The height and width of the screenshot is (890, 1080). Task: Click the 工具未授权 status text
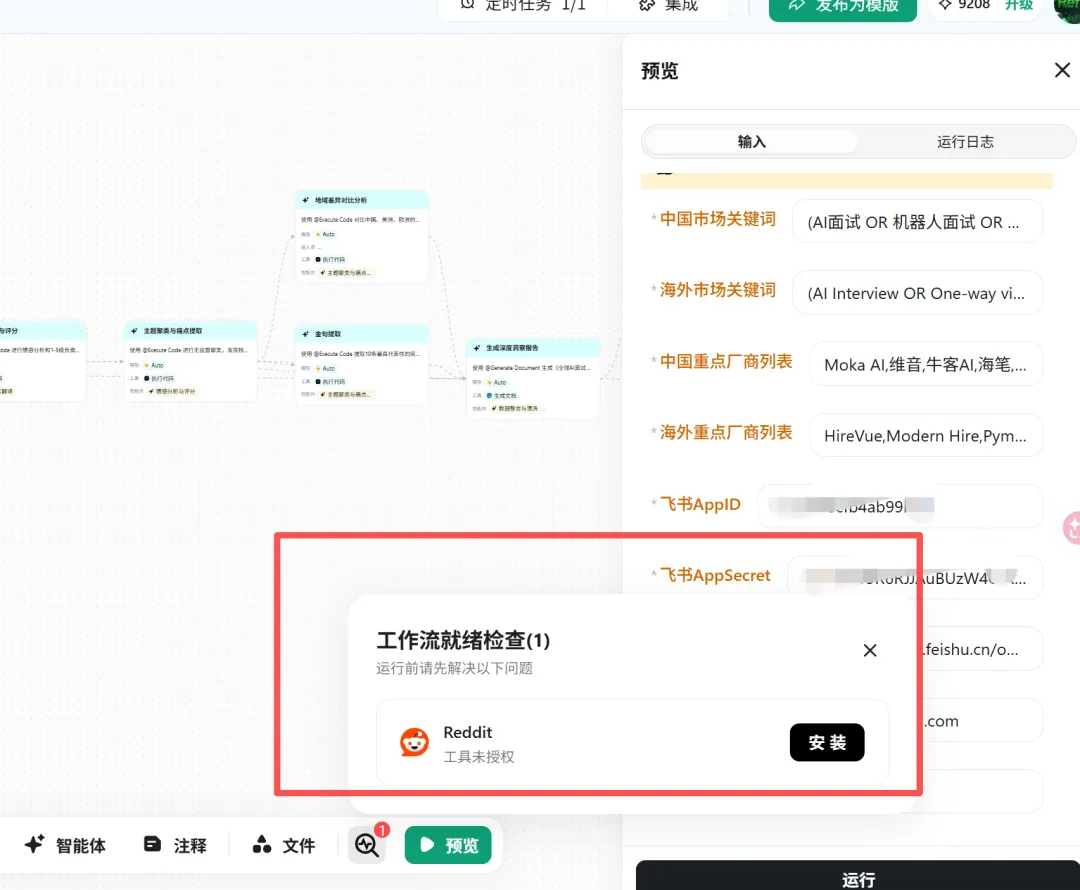click(479, 756)
